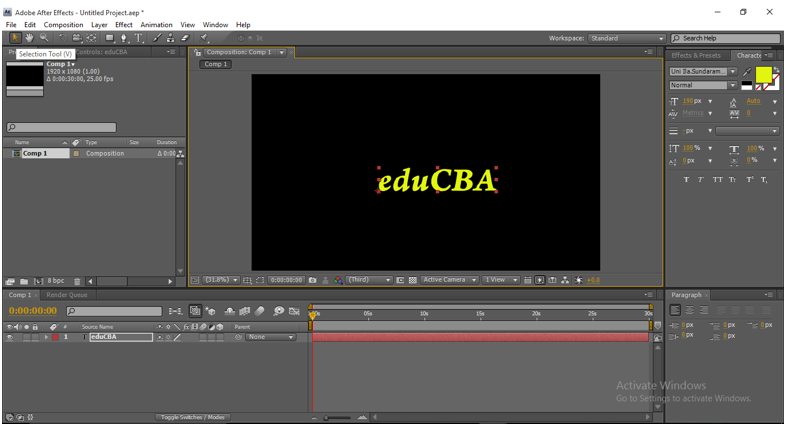
Task: Select the Clone Stamp tool
Action: (171, 38)
